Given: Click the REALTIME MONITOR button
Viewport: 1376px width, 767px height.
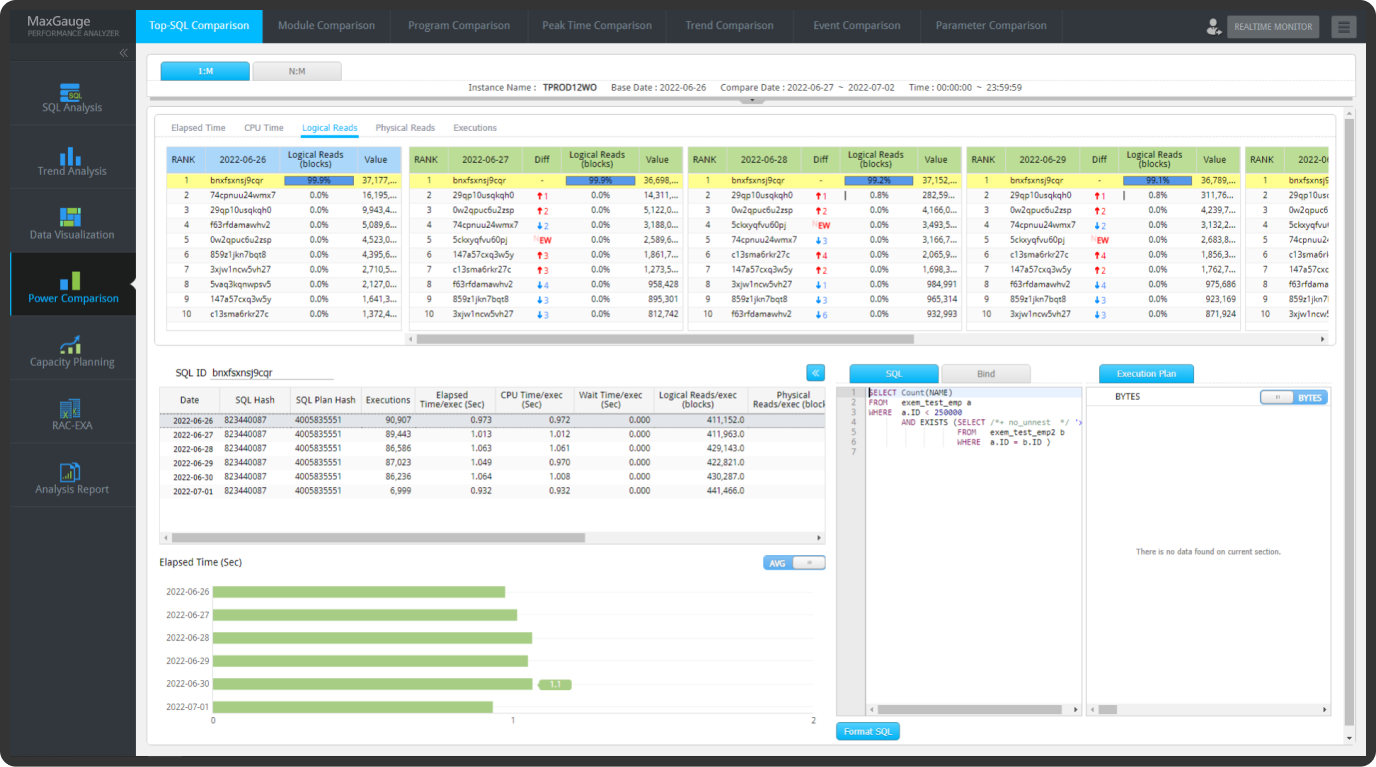Looking at the screenshot, I should pyautogui.click(x=1273, y=27).
